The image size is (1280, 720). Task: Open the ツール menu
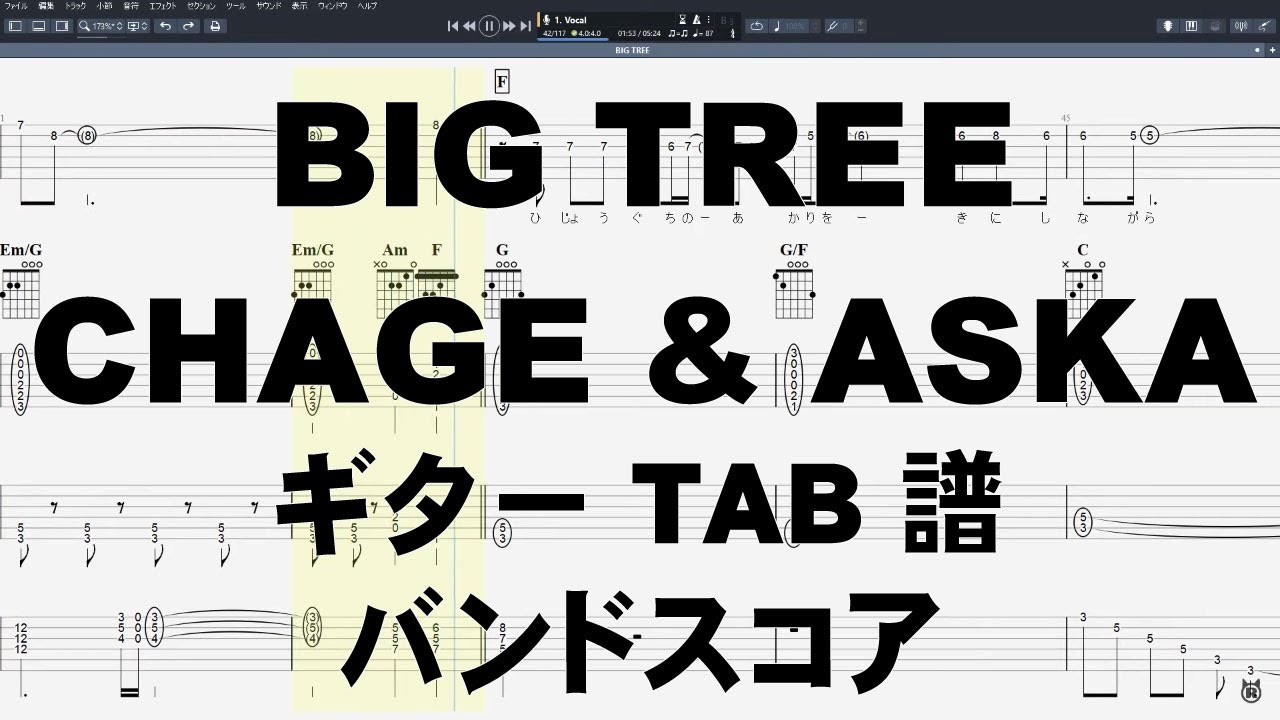236,6
